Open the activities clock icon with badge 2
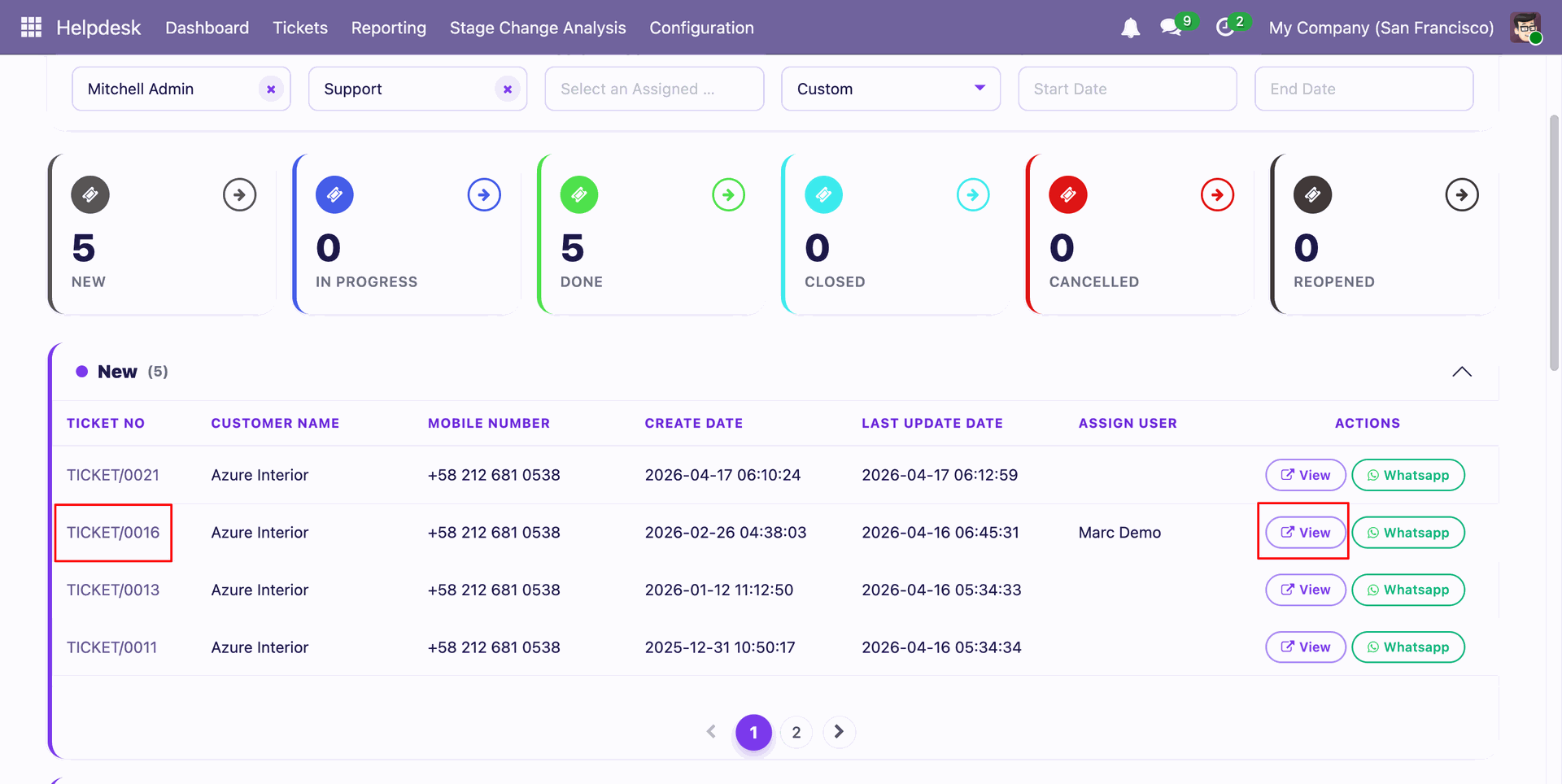Viewport: 1562px width, 784px height. [1225, 28]
